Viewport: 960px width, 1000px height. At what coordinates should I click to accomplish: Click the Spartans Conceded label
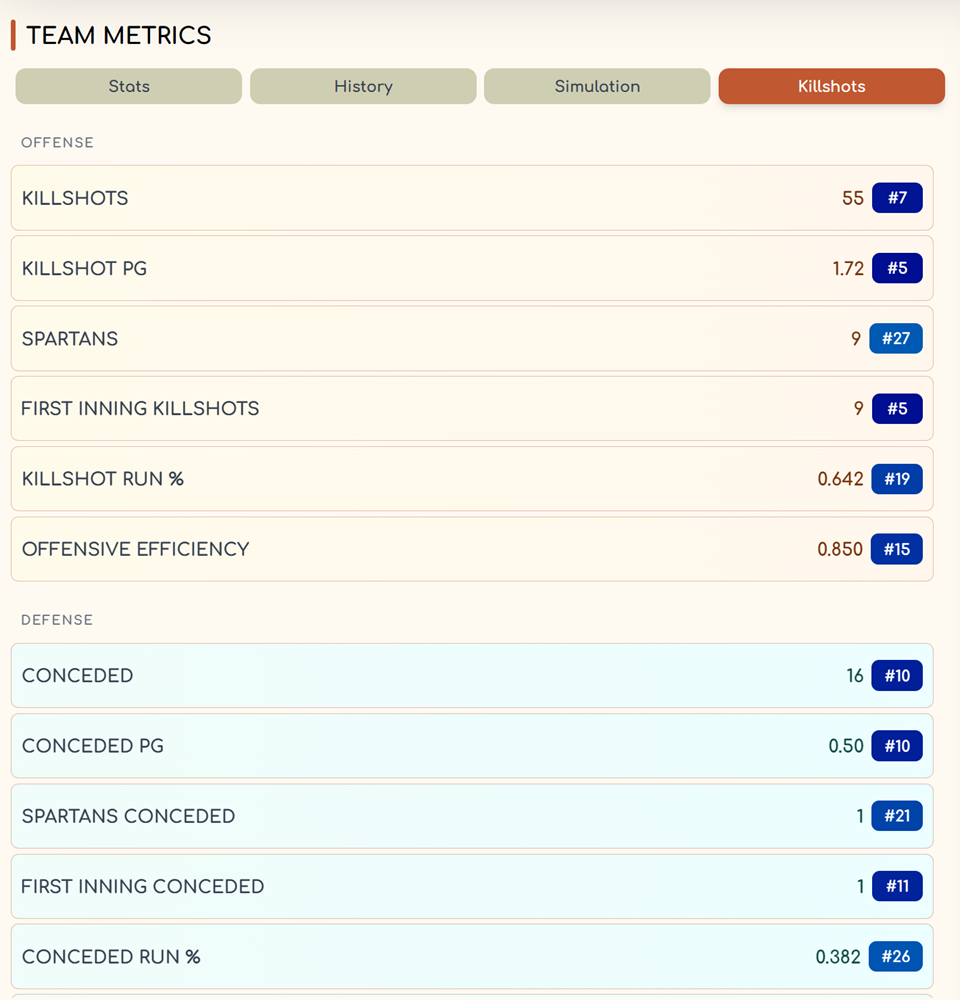pos(128,816)
